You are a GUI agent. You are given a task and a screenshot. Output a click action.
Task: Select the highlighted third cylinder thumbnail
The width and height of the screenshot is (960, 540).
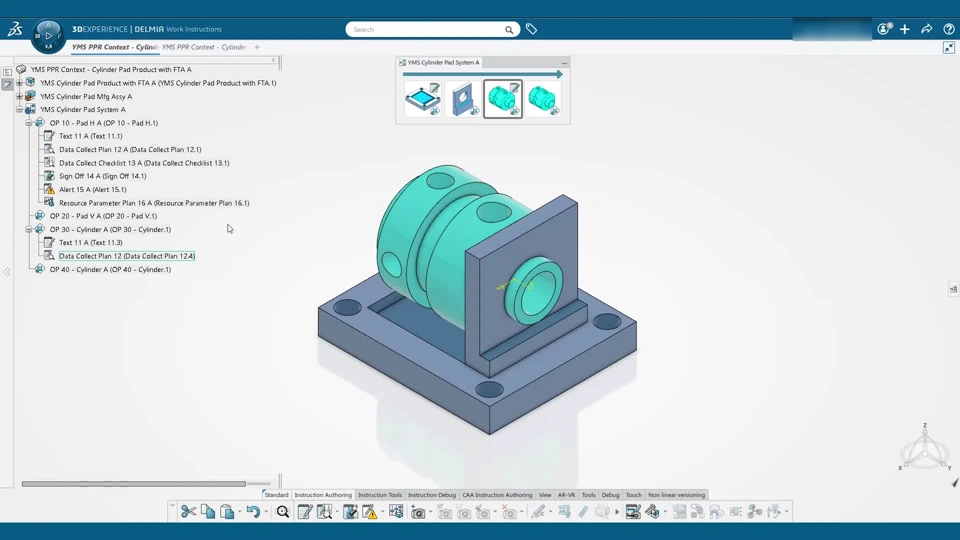[503, 99]
